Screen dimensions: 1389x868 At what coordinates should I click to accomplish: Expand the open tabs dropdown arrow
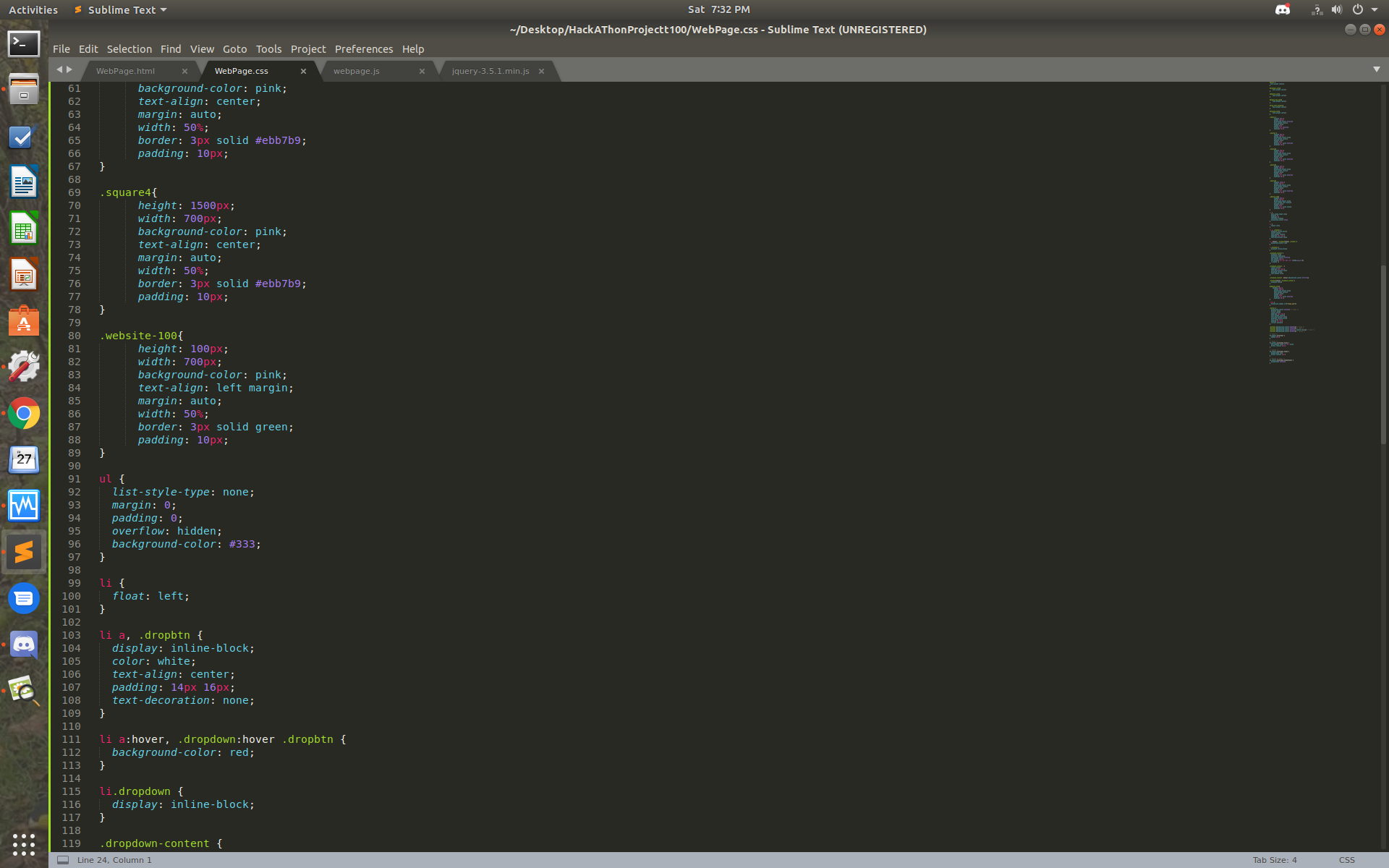click(1376, 69)
